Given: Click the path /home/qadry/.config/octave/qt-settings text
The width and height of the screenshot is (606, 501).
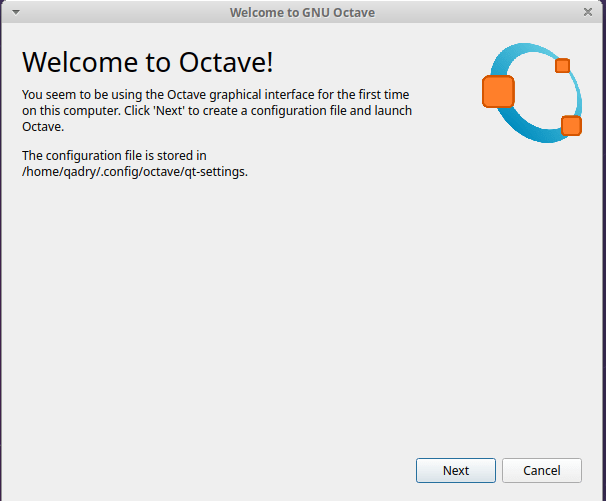Looking at the screenshot, I should (x=135, y=171).
